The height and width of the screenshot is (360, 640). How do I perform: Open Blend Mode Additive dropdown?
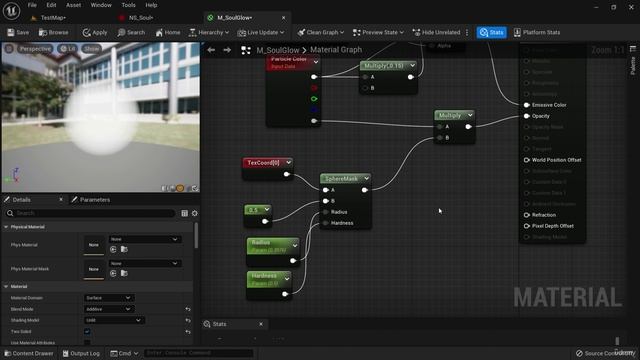click(x=108, y=309)
